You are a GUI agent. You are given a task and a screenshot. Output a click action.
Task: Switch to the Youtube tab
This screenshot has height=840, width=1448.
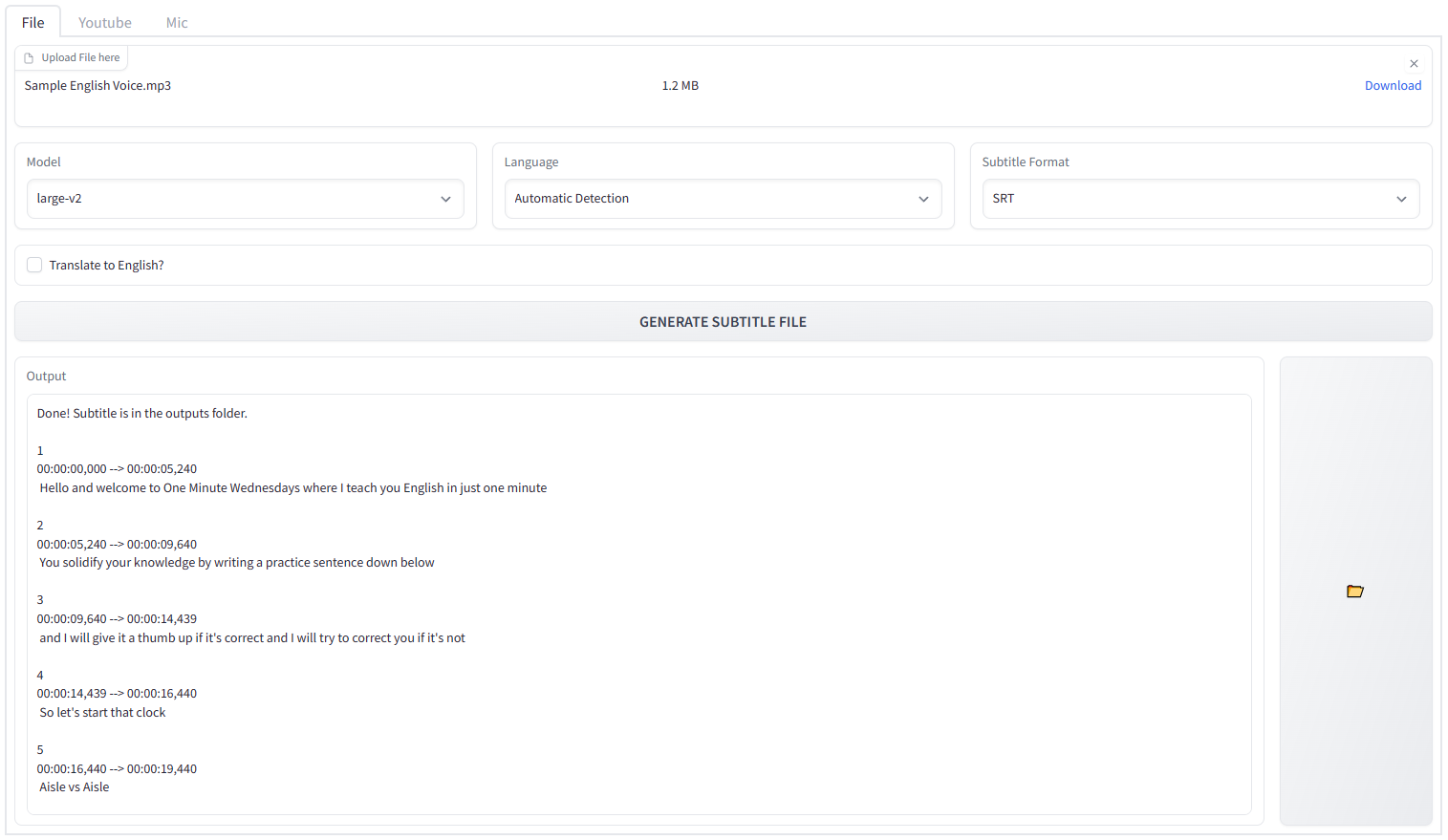pyautogui.click(x=105, y=22)
